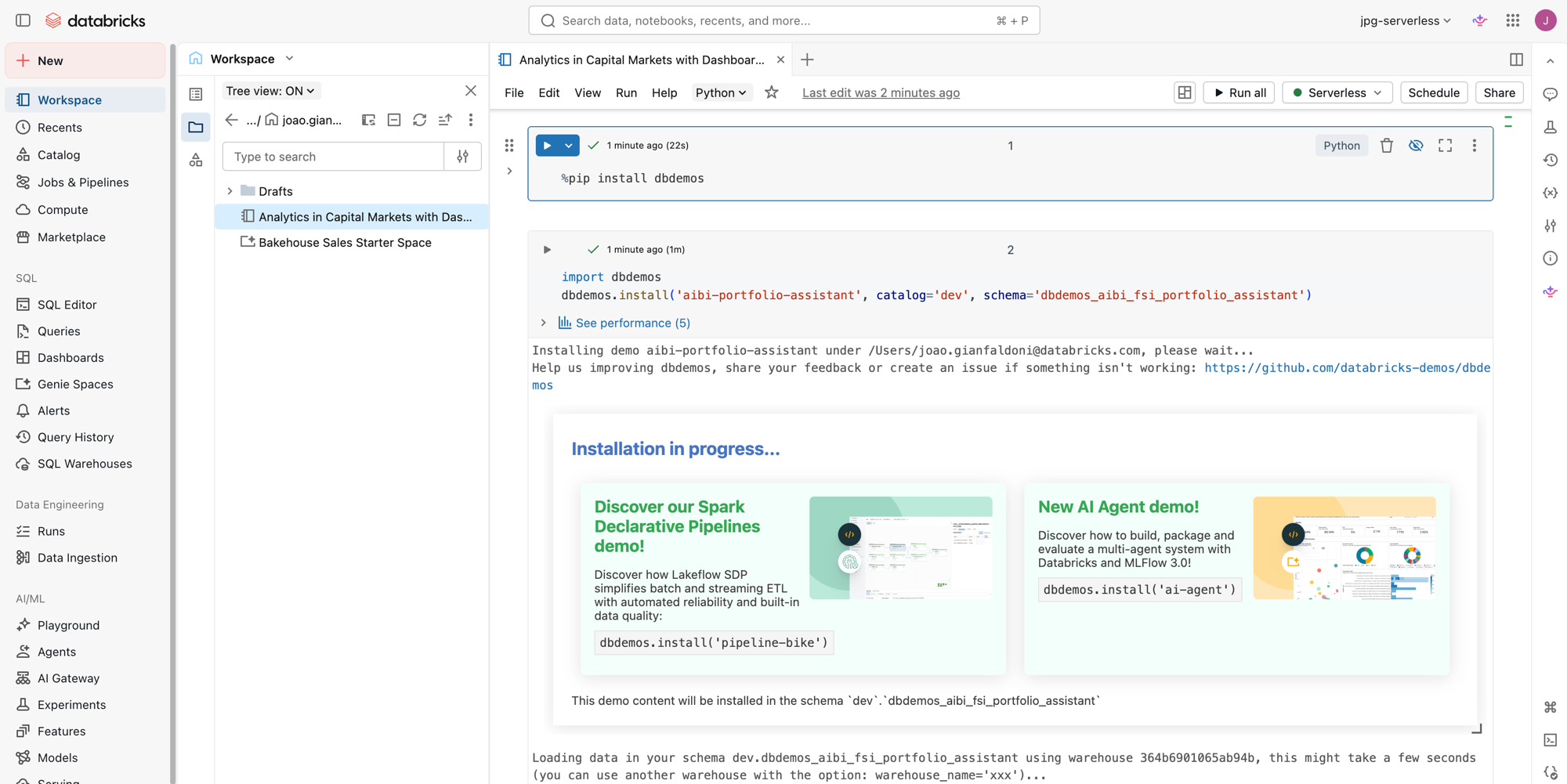Open SQL Editor in sidebar

[x=67, y=305]
